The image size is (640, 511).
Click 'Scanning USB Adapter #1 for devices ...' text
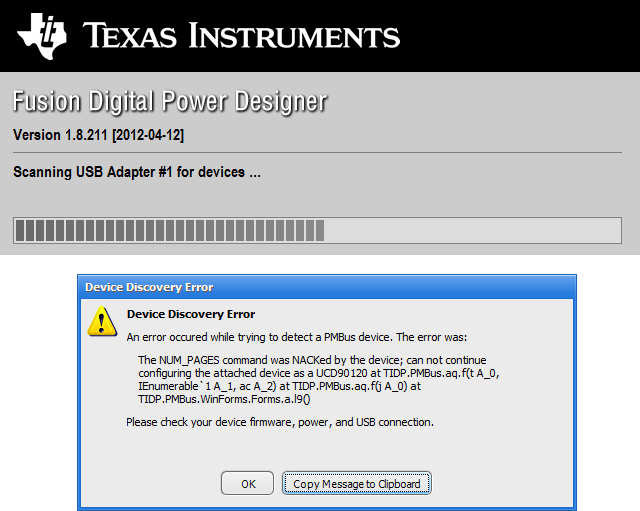(137, 172)
